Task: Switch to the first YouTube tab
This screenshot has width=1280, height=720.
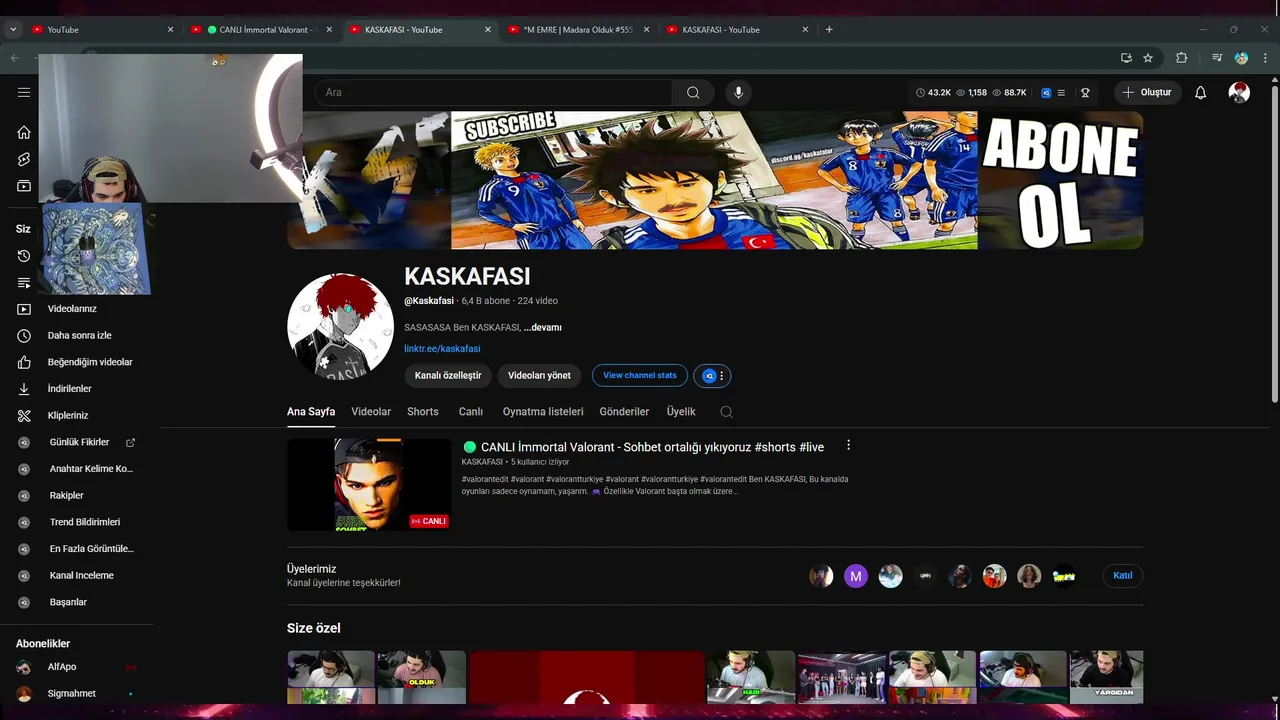Action: (x=100, y=29)
